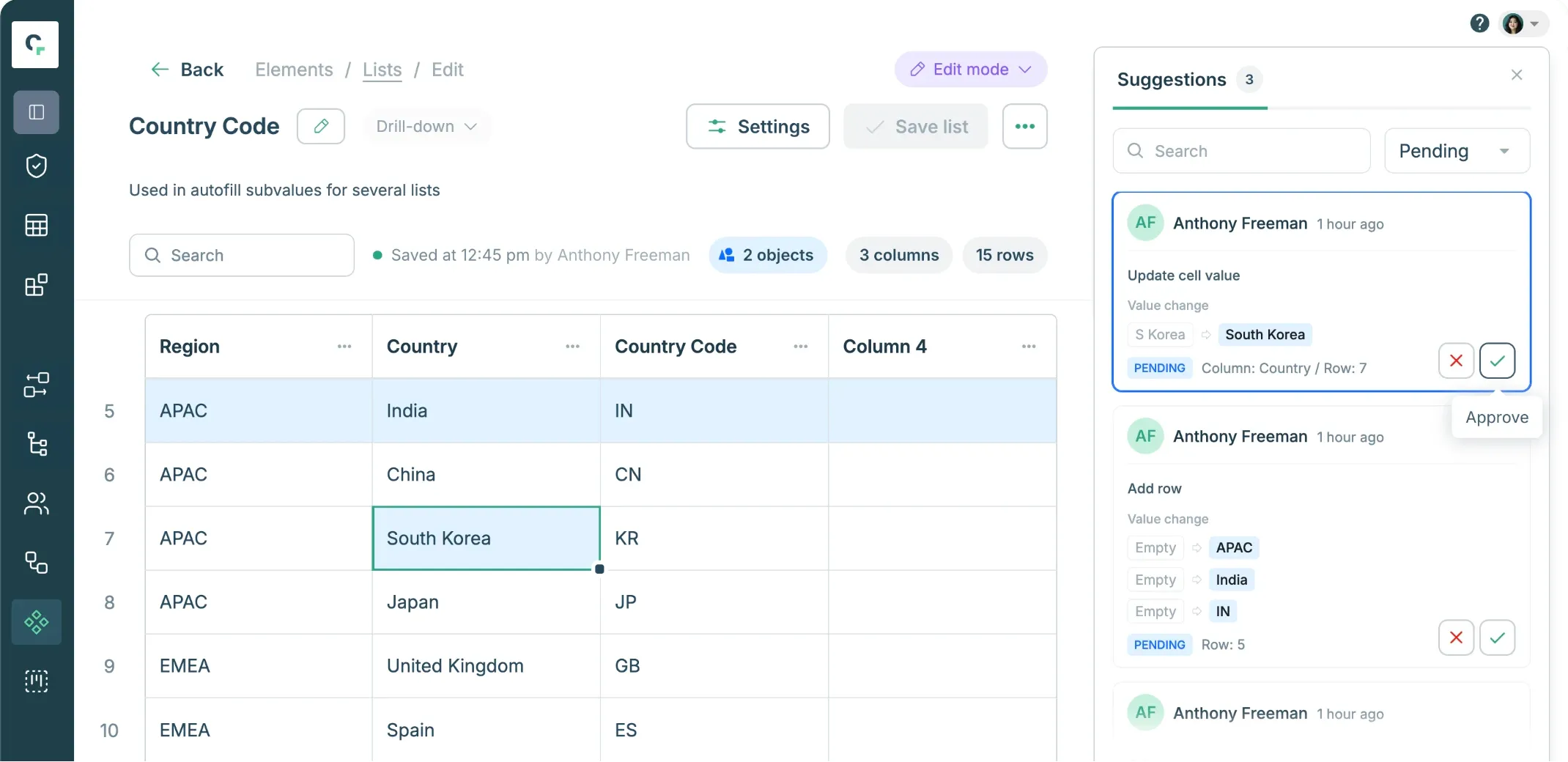Select the Spain cell
The width and height of the screenshot is (1568, 762).
point(486,730)
